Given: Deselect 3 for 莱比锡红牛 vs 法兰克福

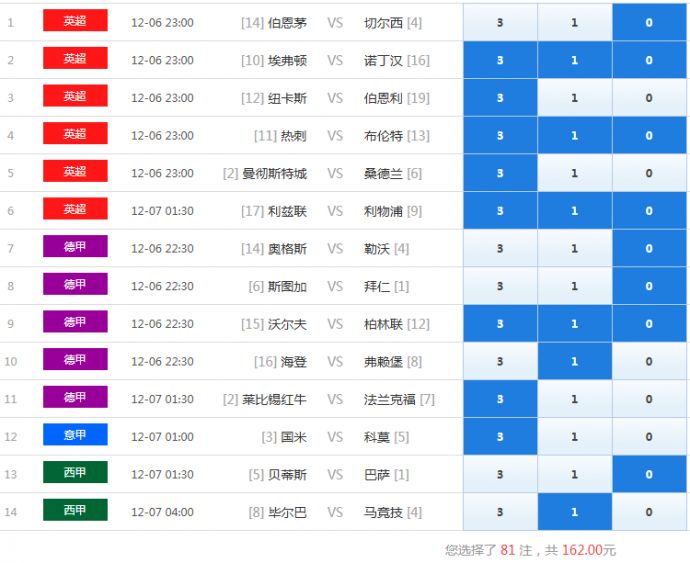Looking at the screenshot, I should coord(500,399).
